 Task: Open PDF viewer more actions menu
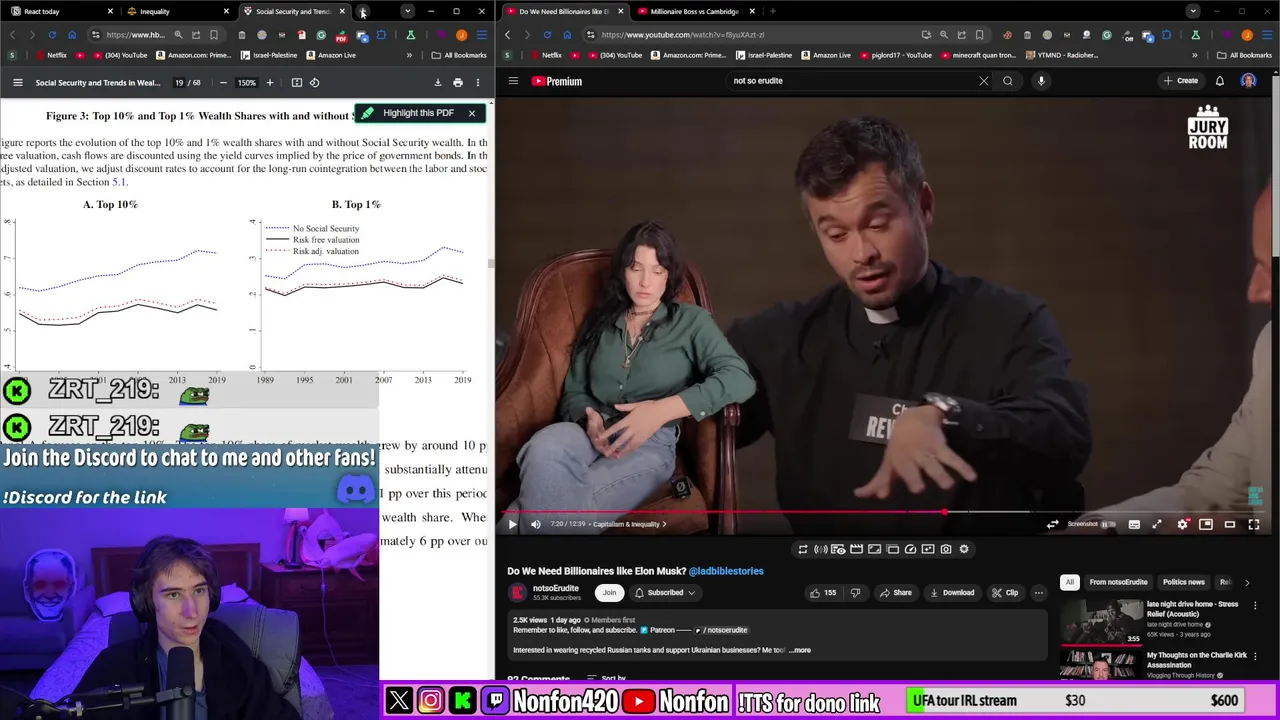coord(478,82)
